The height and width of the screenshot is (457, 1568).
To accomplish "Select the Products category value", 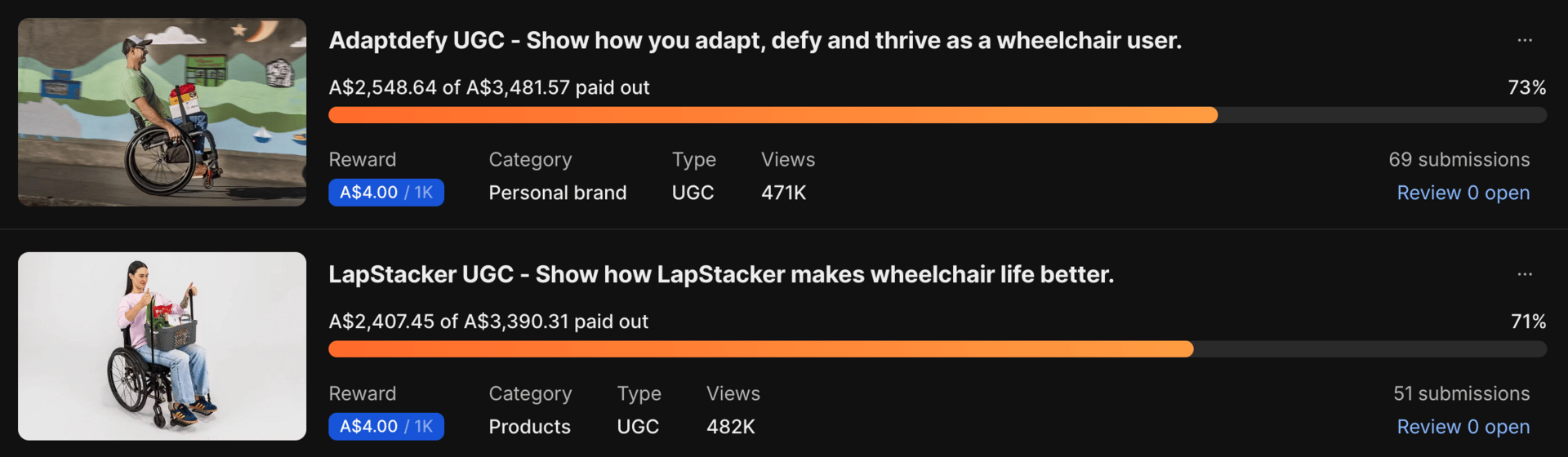I will (529, 427).
